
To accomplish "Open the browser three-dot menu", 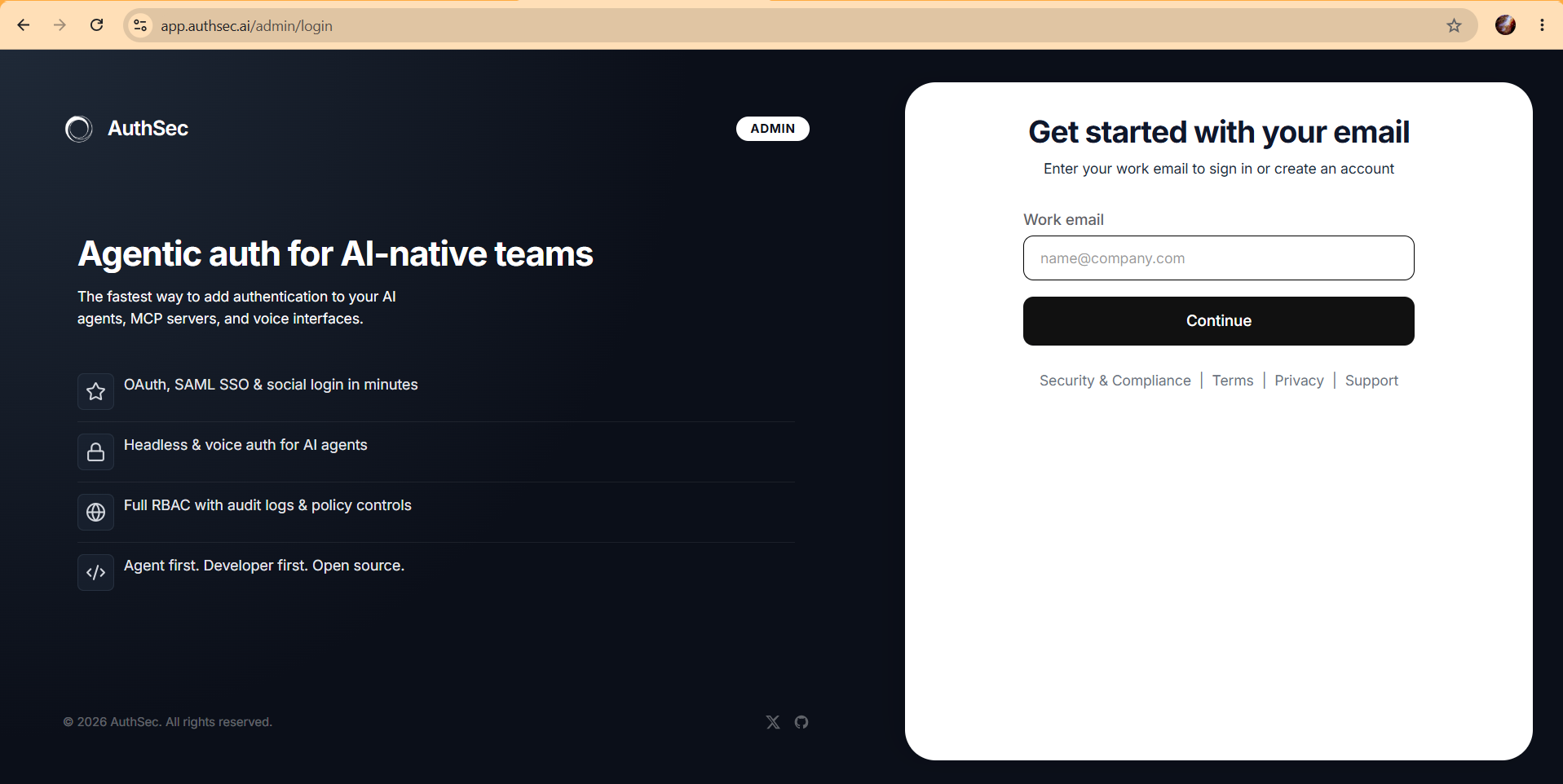I will pos(1542,25).
